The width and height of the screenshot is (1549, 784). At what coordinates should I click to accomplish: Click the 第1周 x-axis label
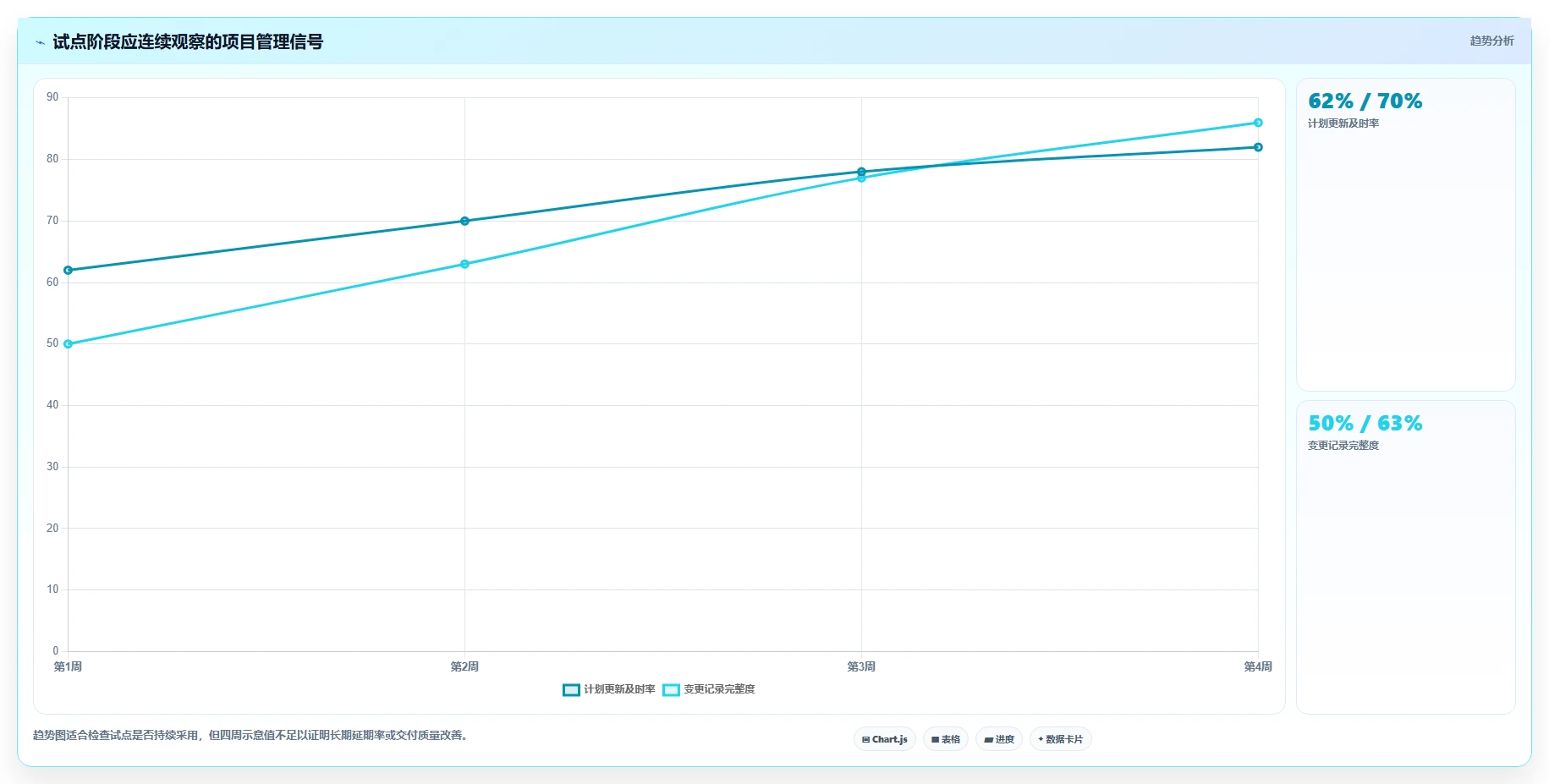[x=68, y=666]
